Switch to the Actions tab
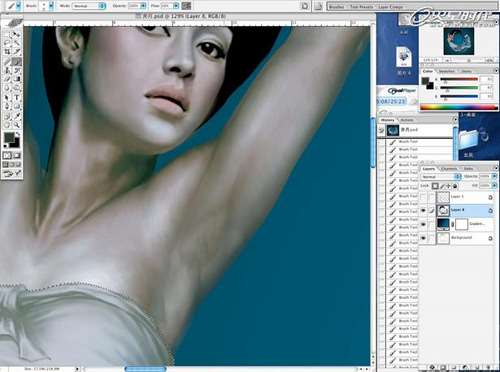500x372 pixels. click(x=407, y=120)
